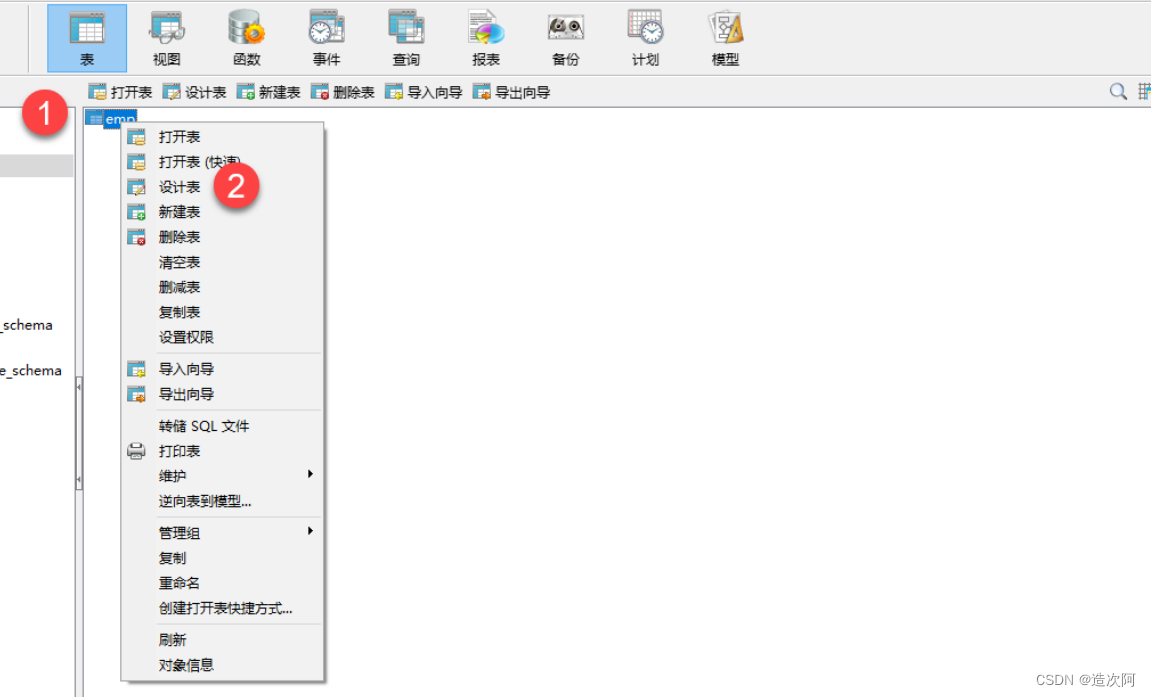Click the search magnifier icon
The width and height of the screenshot is (1151, 697).
[x=1117, y=92]
